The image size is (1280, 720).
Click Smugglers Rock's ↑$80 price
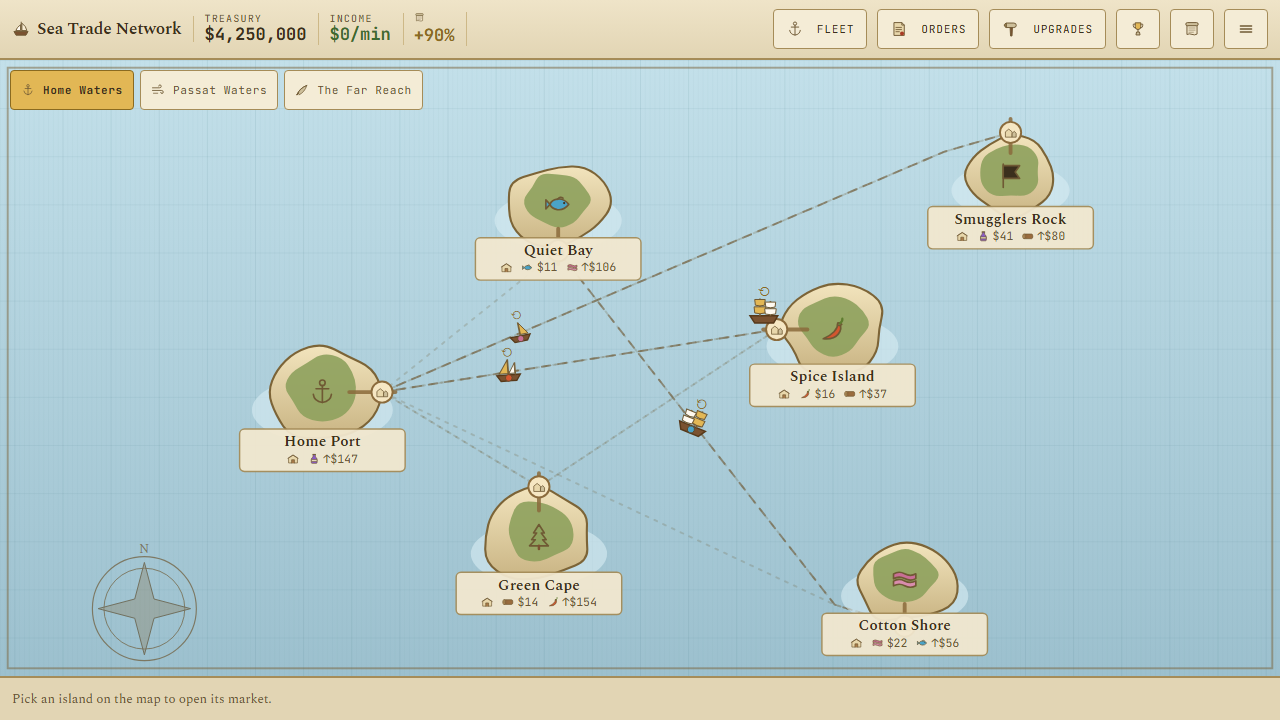[1051, 237]
